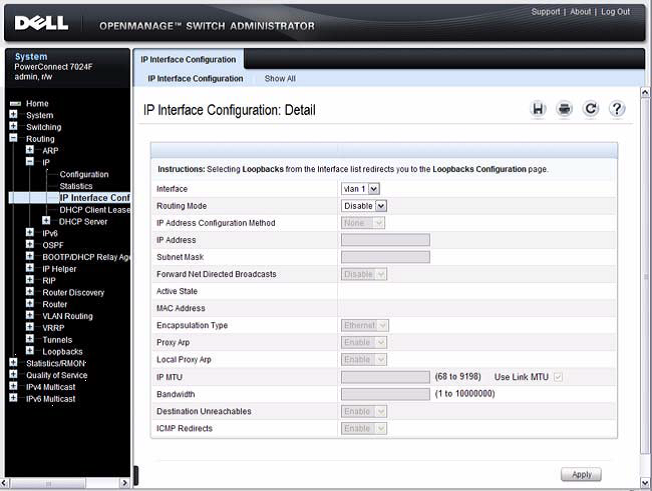The height and width of the screenshot is (491, 652).
Task: Click the Log Out link
Action: (615, 12)
